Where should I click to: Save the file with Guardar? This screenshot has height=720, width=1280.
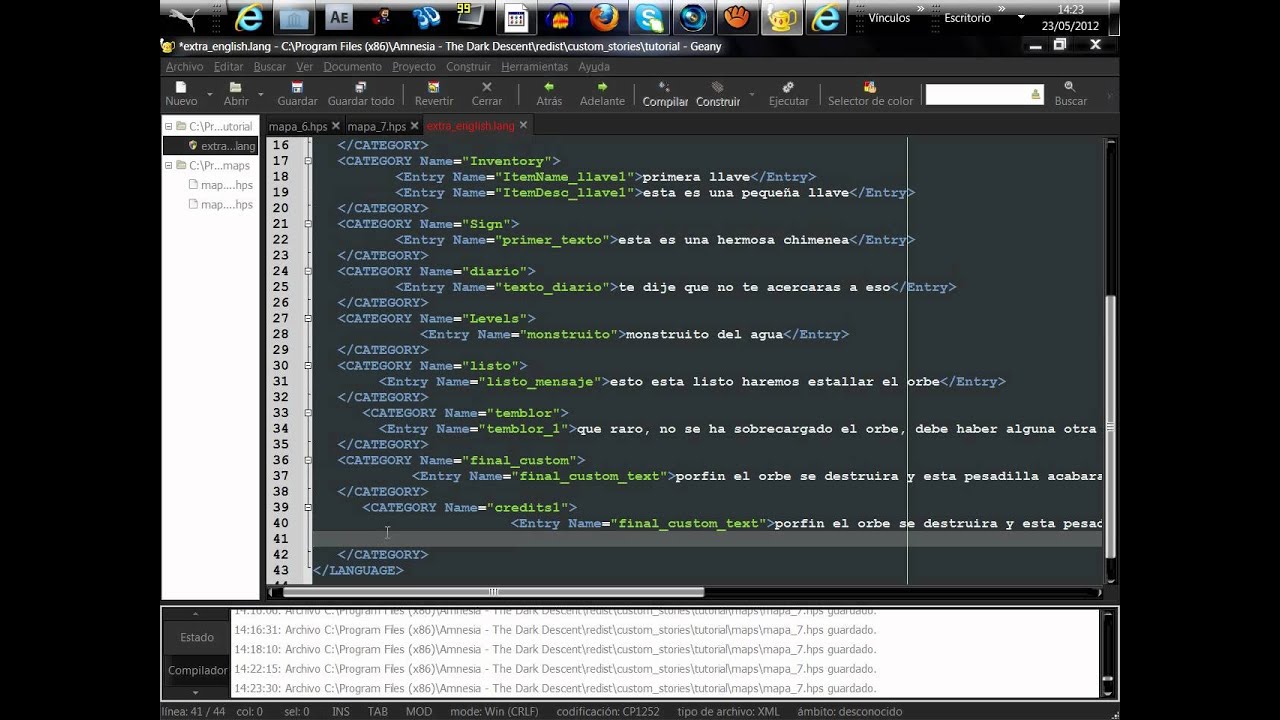pos(297,94)
